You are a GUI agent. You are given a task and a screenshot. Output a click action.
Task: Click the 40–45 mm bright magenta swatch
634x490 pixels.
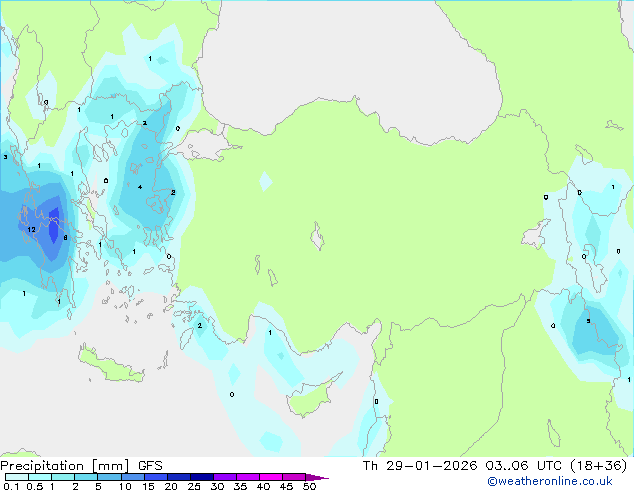(271, 477)
